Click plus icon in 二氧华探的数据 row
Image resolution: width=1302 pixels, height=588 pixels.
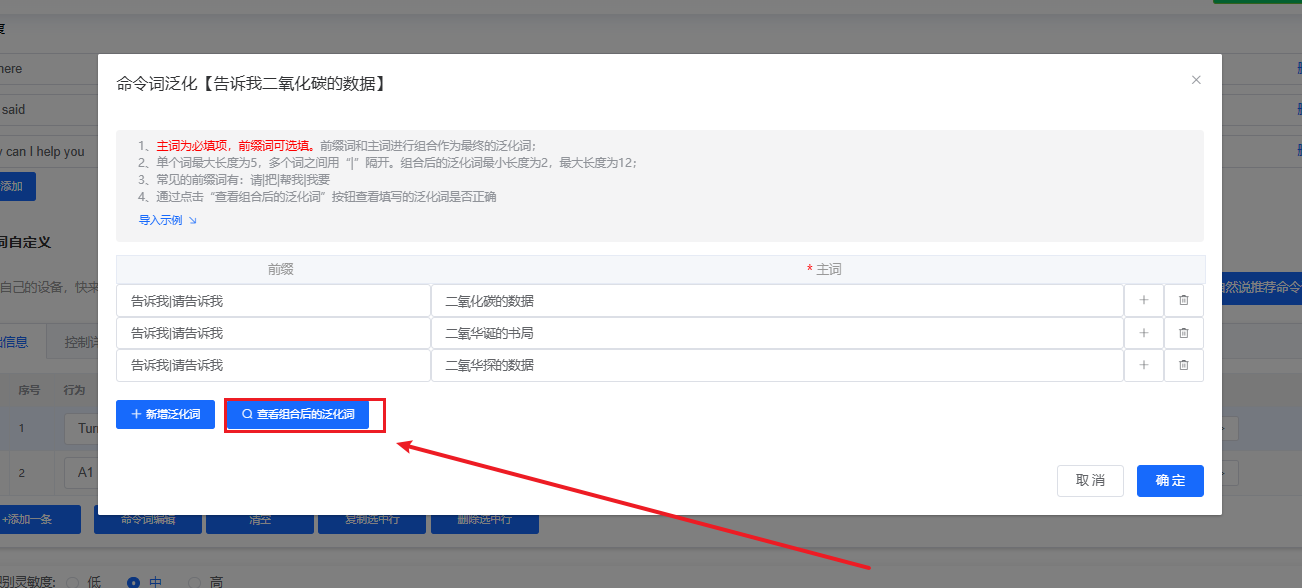pyautogui.click(x=1144, y=365)
